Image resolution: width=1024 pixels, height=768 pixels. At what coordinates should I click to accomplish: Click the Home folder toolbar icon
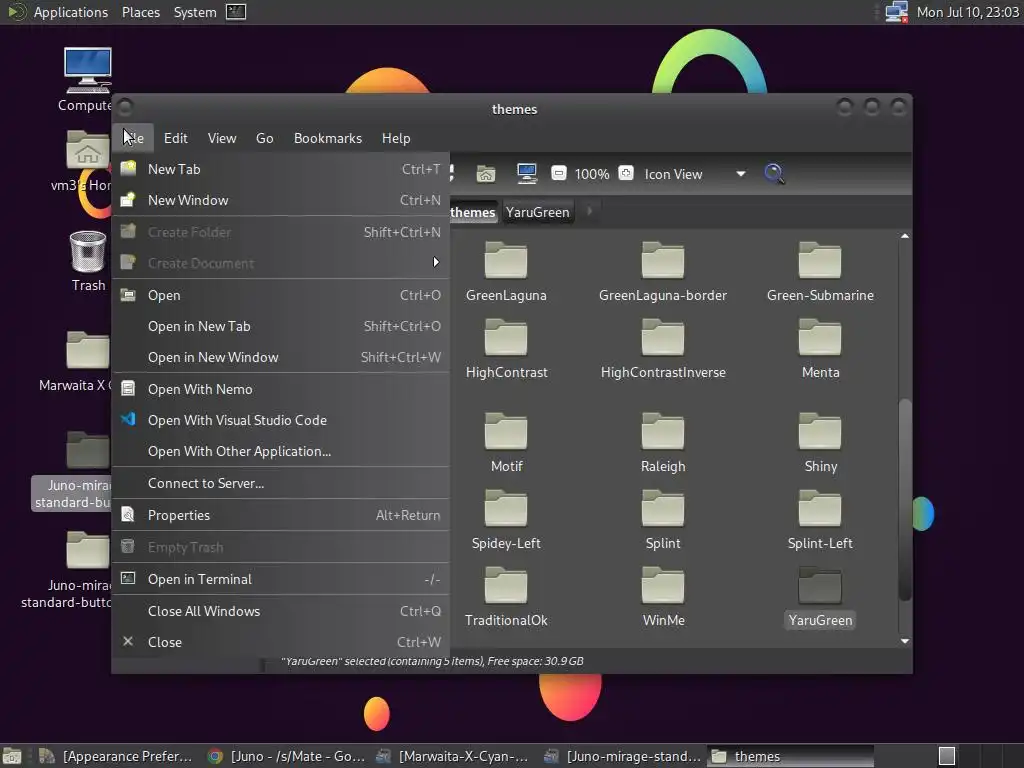[486, 174]
